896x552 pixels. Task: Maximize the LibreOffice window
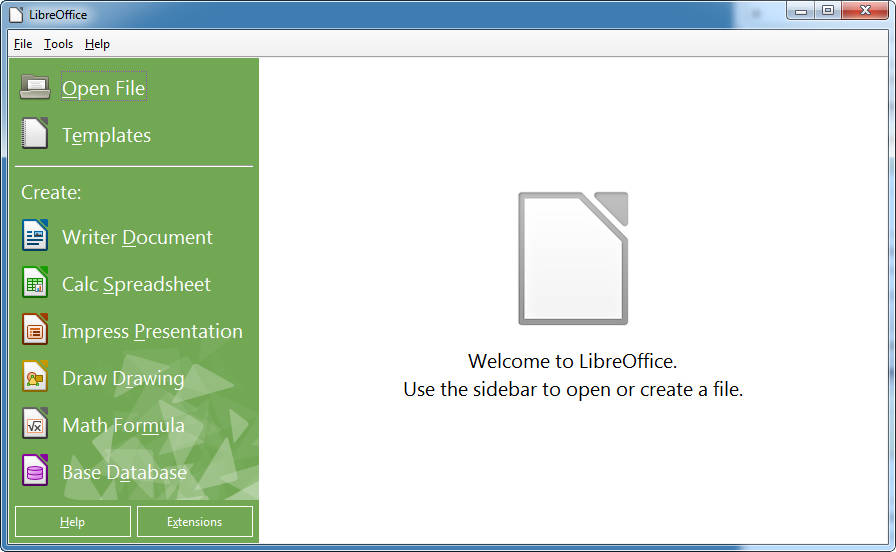828,10
